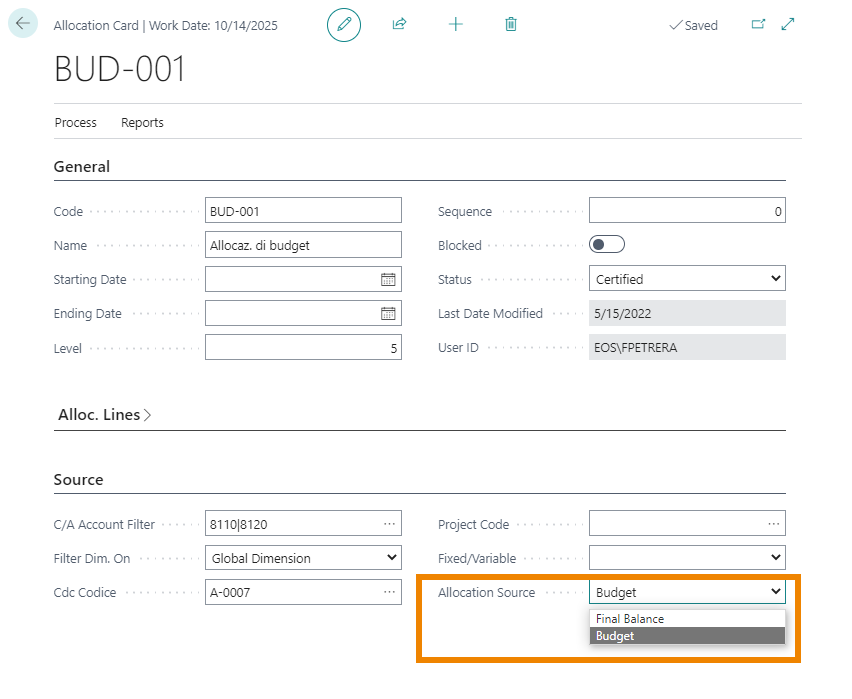Click the share icon
Image resolution: width=852 pixels, height=699 pixels.
(x=400, y=24)
